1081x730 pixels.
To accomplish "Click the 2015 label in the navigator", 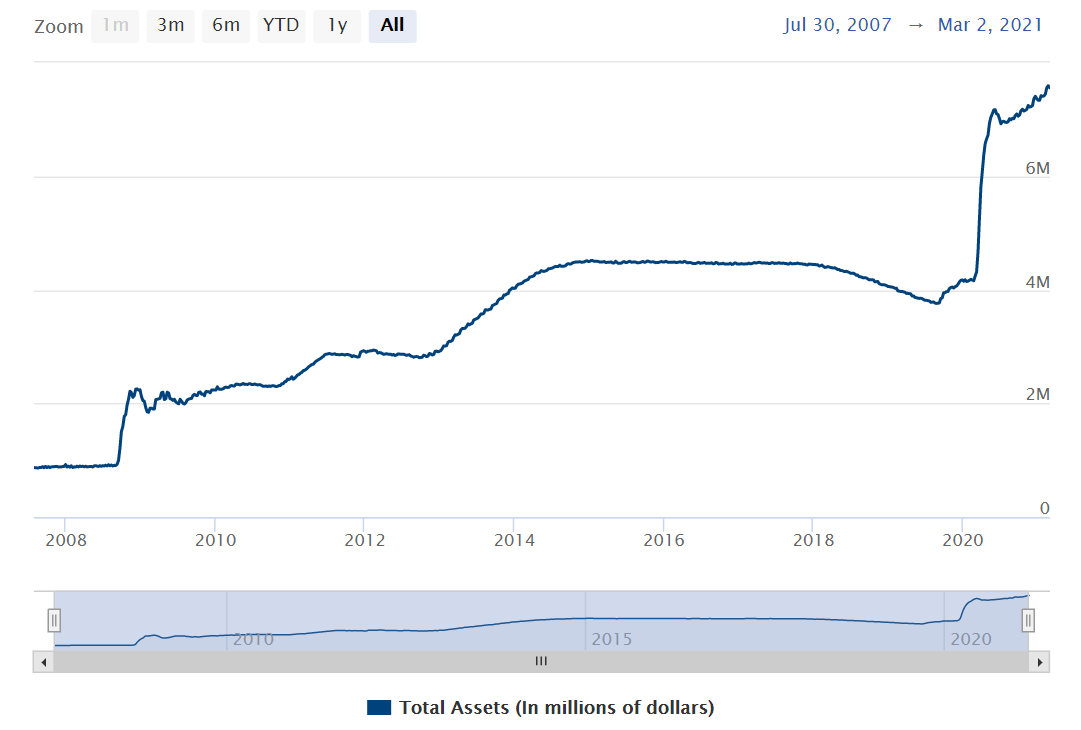I will [612, 639].
